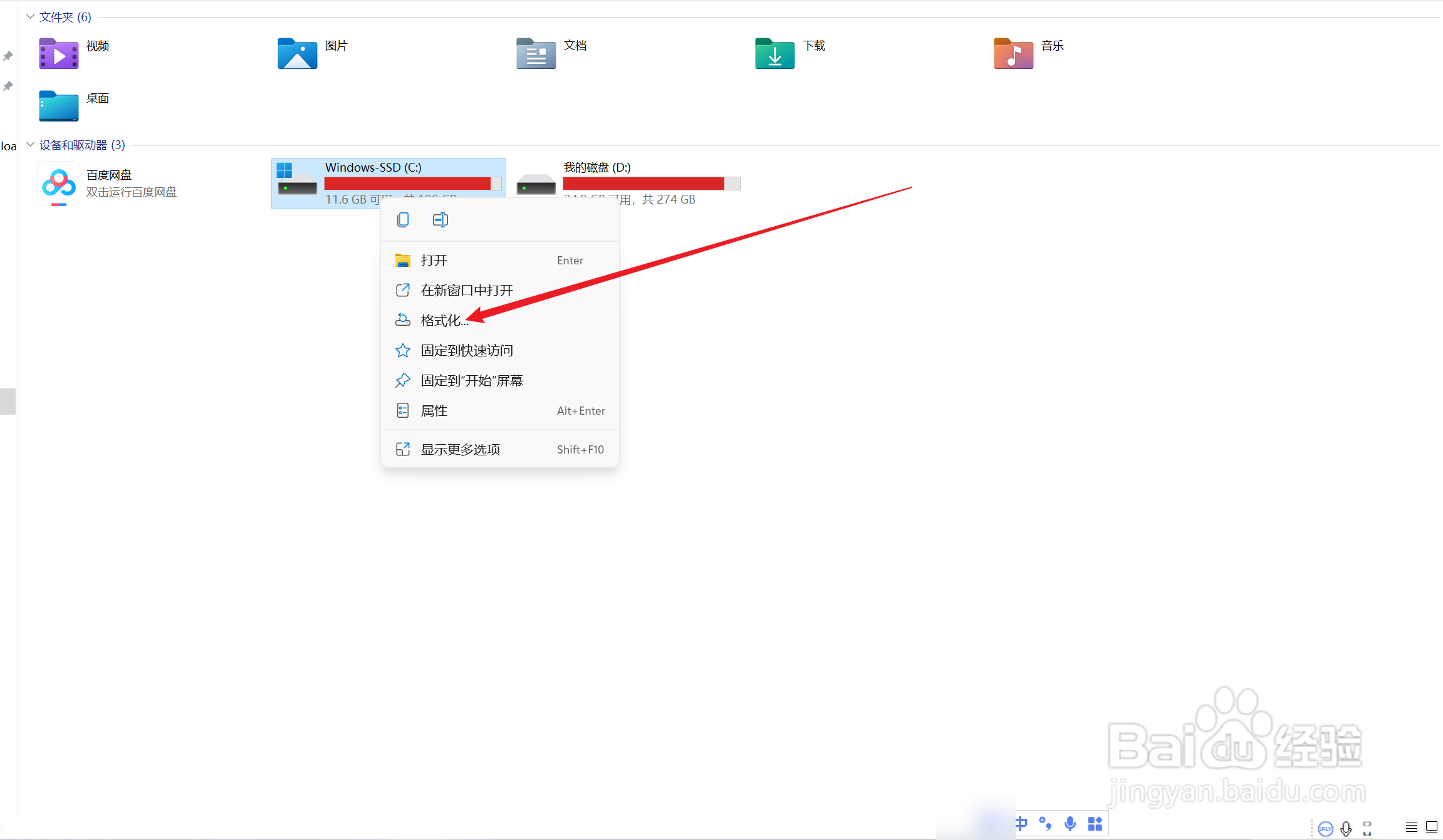The width and height of the screenshot is (1443, 840).
Task: Open the 桌面 desktop folder icon
Action: (58, 106)
